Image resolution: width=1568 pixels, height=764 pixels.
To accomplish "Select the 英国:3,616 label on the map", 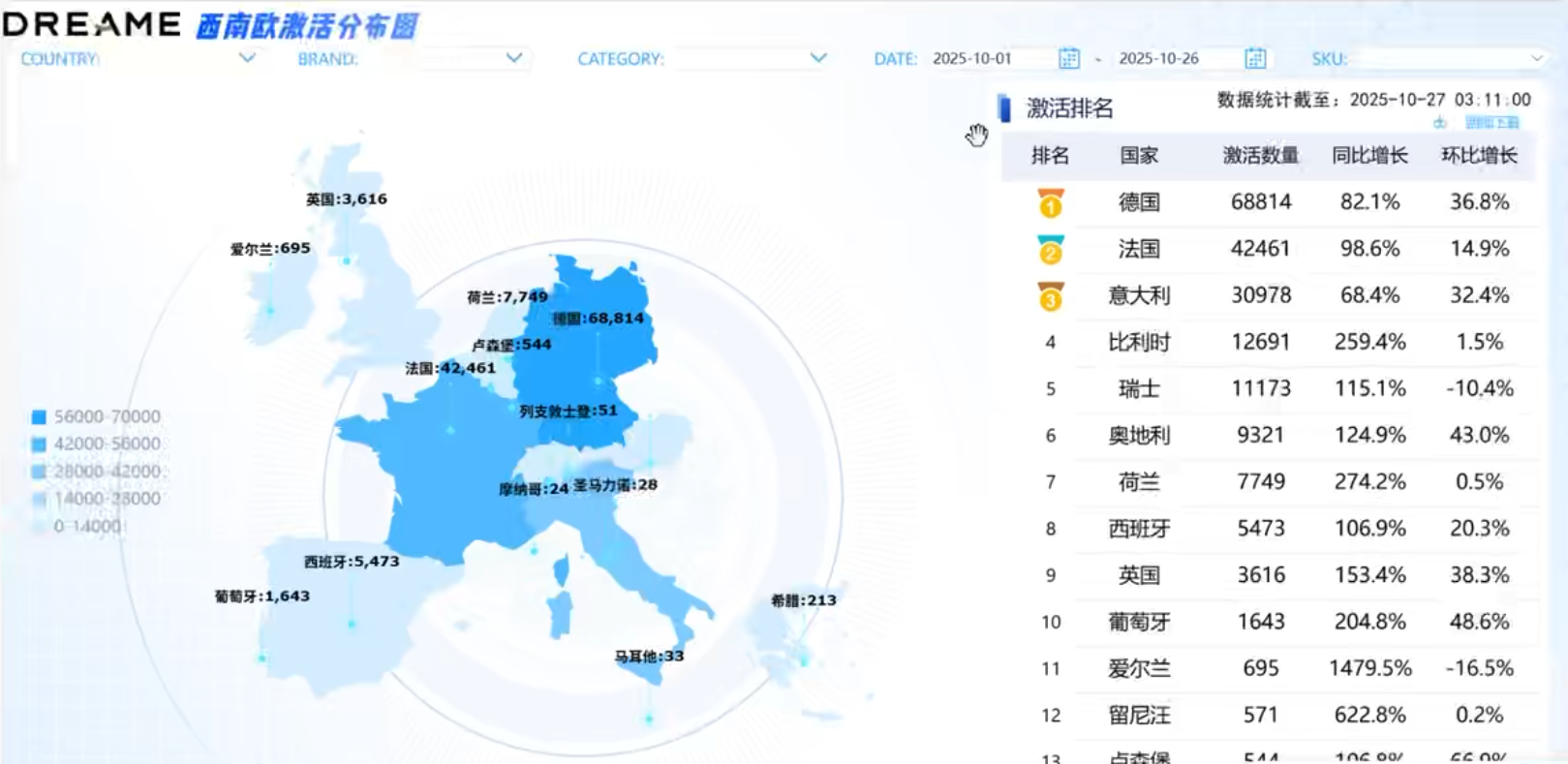I will click(347, 199).
